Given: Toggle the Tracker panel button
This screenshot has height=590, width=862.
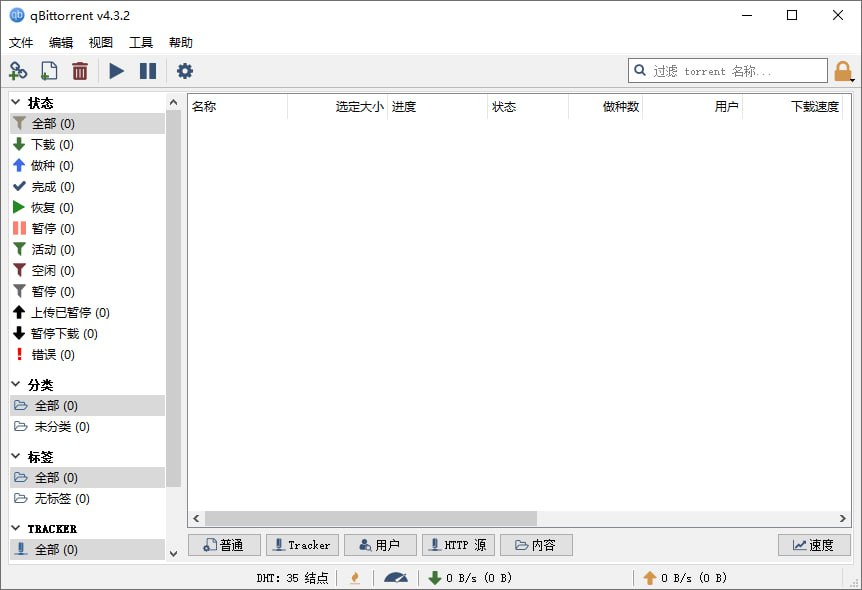Looking at the screenshot, I should (x=302, y=544).
